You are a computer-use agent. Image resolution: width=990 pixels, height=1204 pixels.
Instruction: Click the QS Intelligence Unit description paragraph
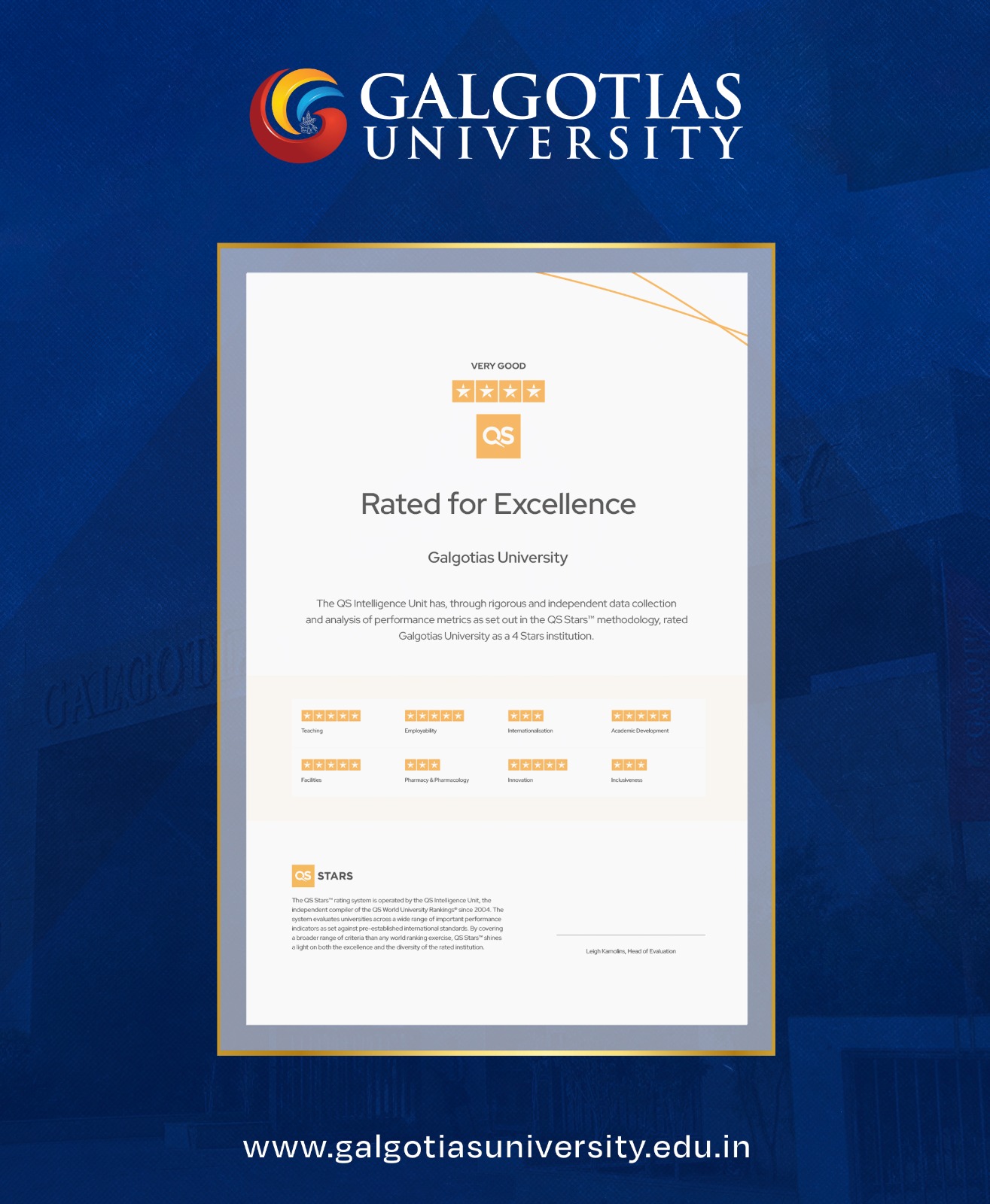coord(497,619)
